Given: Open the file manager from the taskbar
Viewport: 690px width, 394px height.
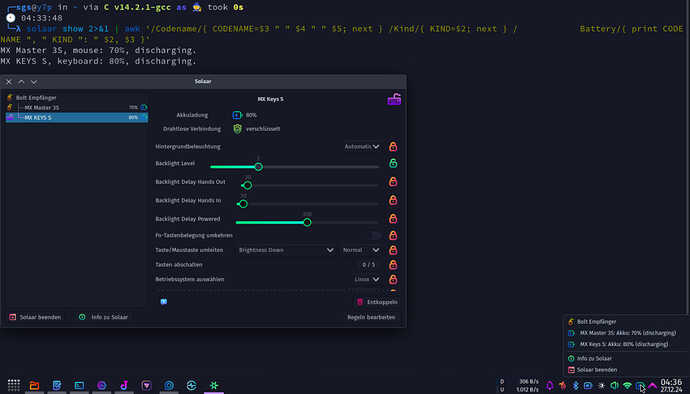Looking at the screenshot, I should 34,386.
